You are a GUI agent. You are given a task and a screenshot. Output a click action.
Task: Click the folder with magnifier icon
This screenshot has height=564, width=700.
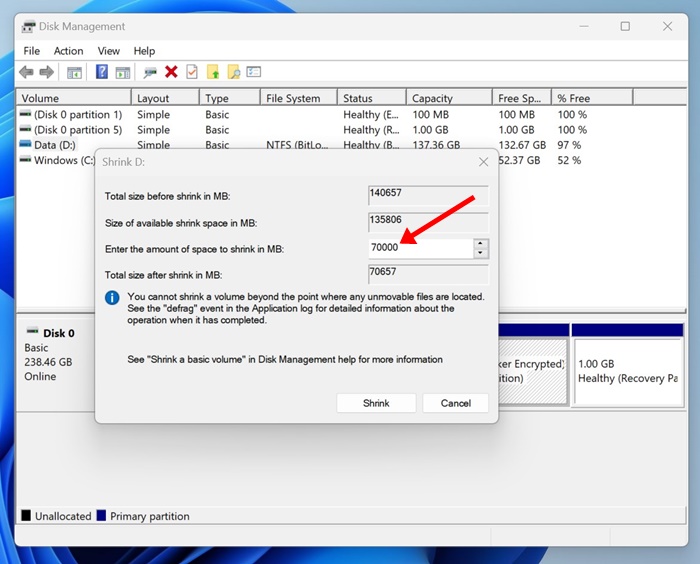point(233,71)
